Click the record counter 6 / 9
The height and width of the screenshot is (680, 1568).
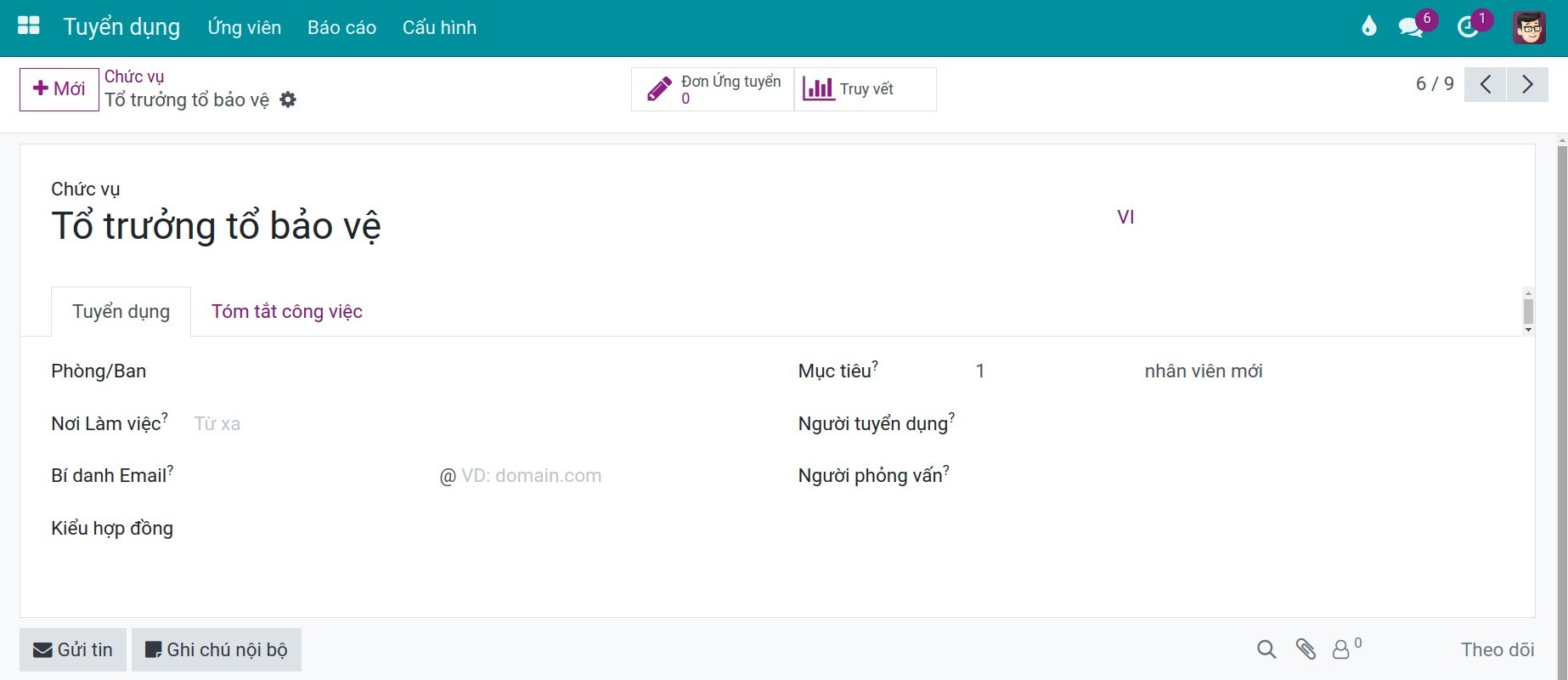(x=1435, y=84)
